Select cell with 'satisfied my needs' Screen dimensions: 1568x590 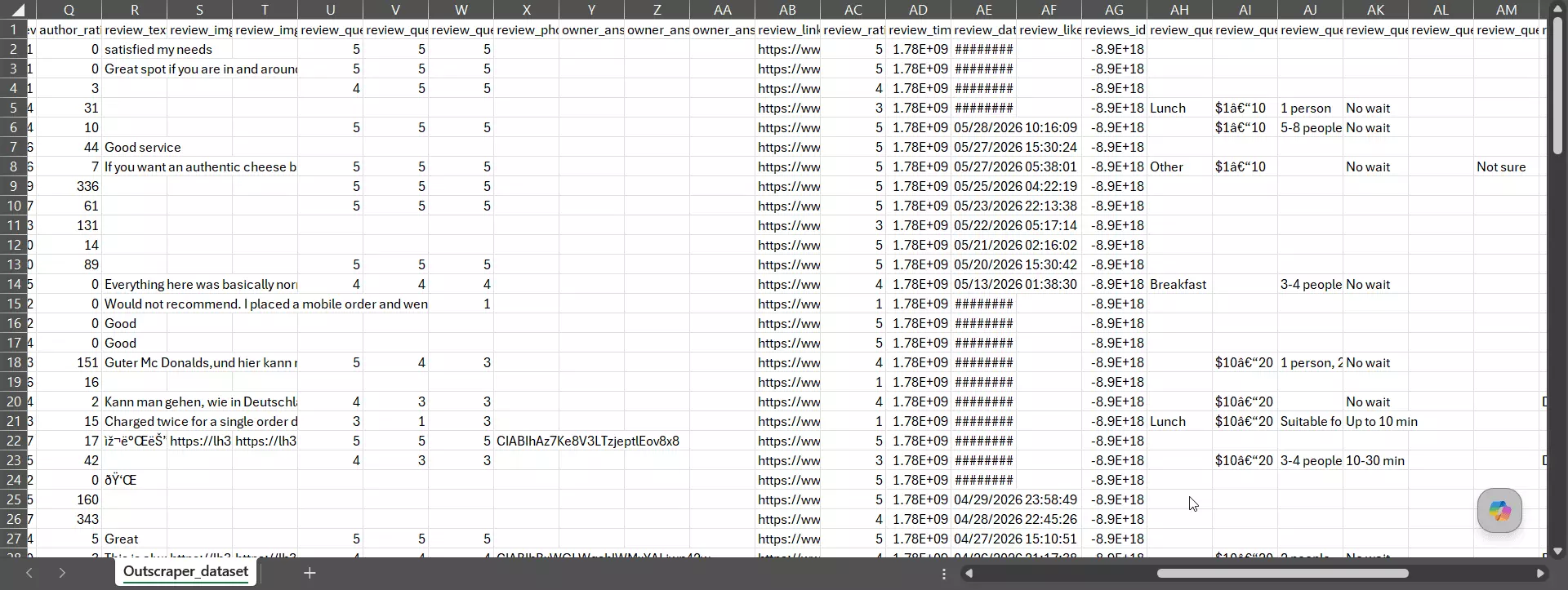[135, 49]
